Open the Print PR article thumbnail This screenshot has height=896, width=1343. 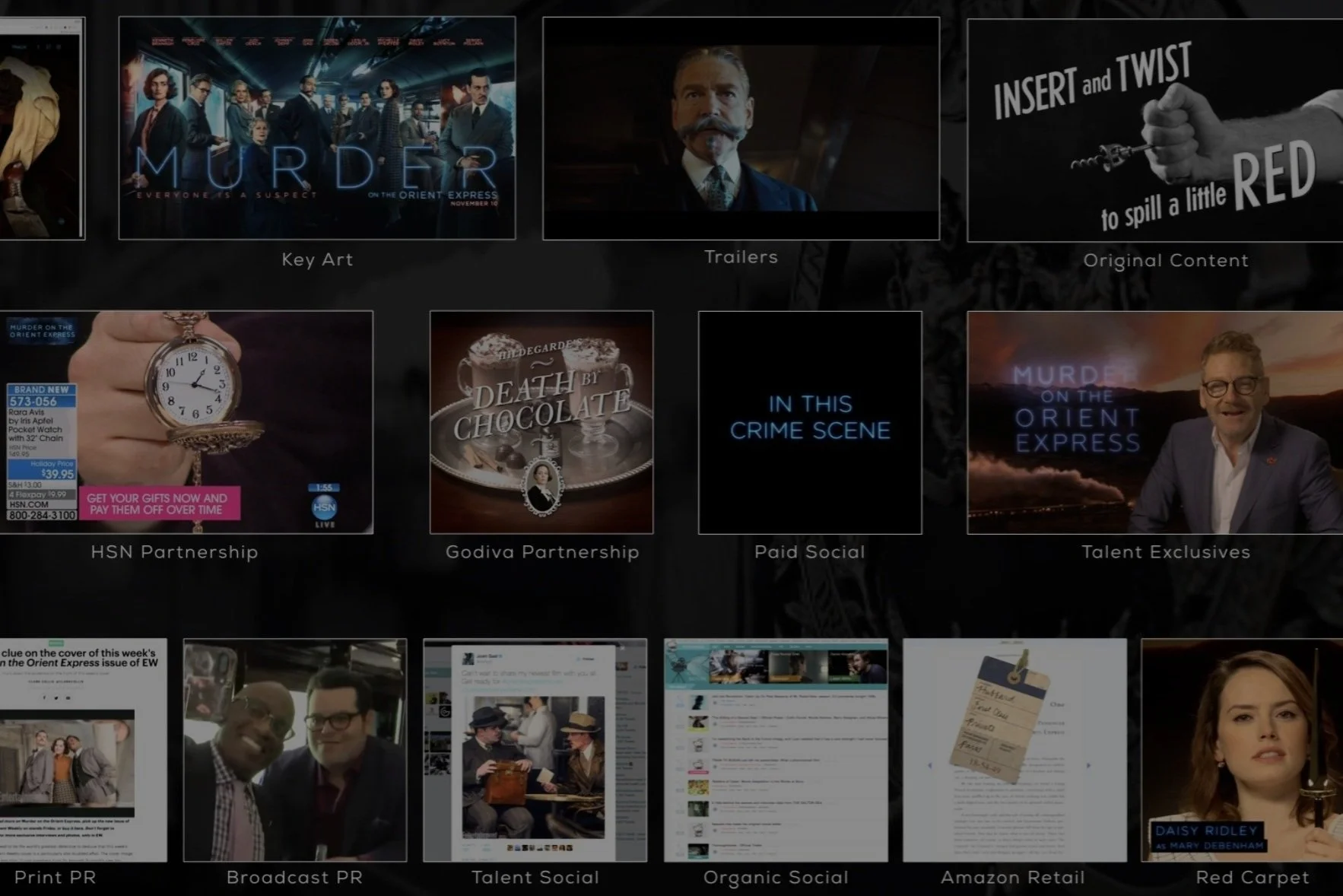coord(83,750)
